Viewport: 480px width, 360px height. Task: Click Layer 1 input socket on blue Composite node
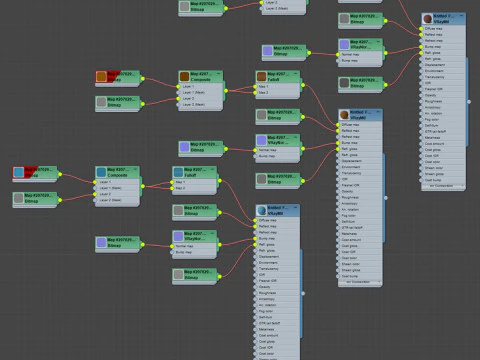tap(95, 182)
